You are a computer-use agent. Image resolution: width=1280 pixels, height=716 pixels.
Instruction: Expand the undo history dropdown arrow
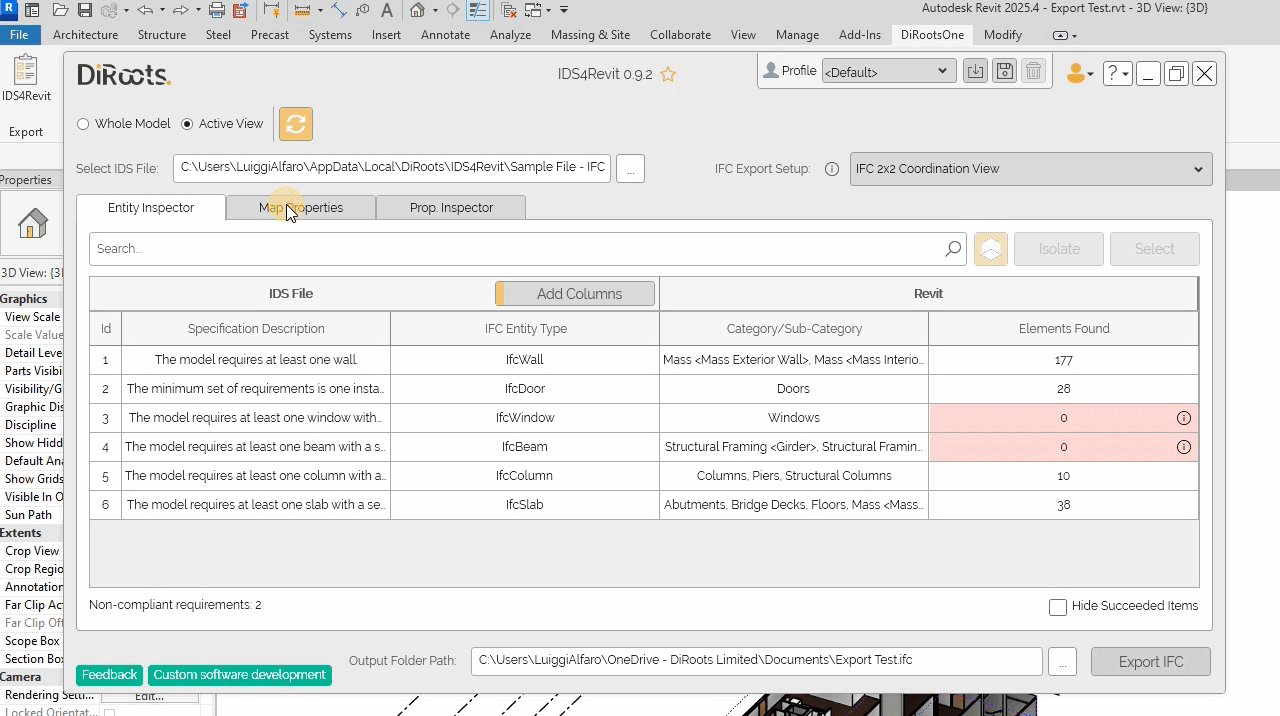point(162,10)
